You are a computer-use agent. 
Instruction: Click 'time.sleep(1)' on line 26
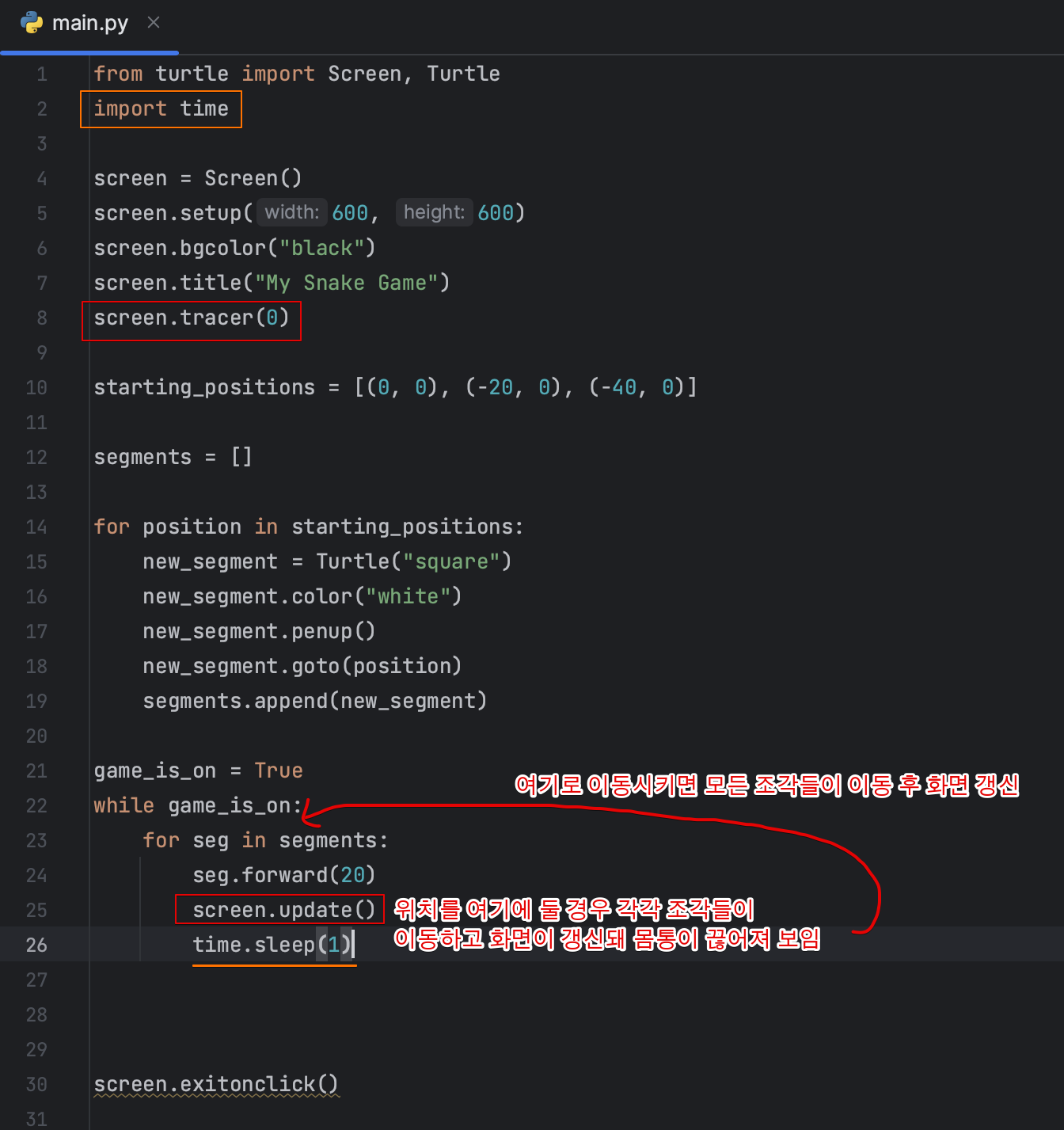click(x=272, y=945)
